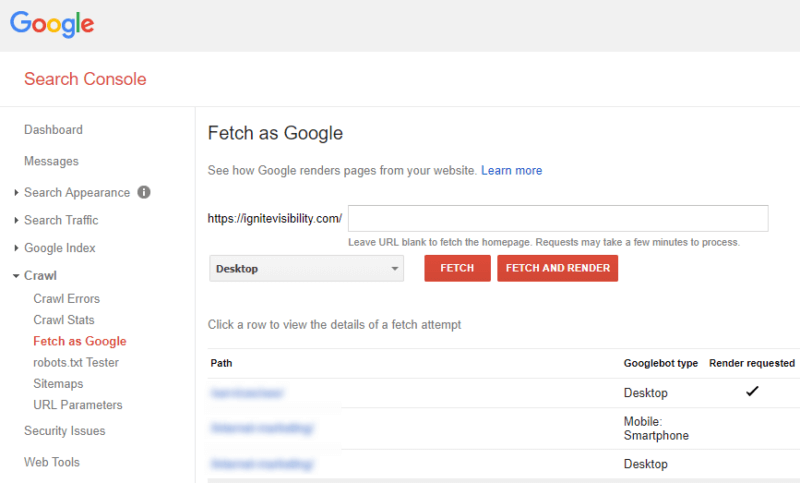This screenshot has width=800, height=483.
Task: Select the Crawl menu item
Action: [x=40, y=275]
